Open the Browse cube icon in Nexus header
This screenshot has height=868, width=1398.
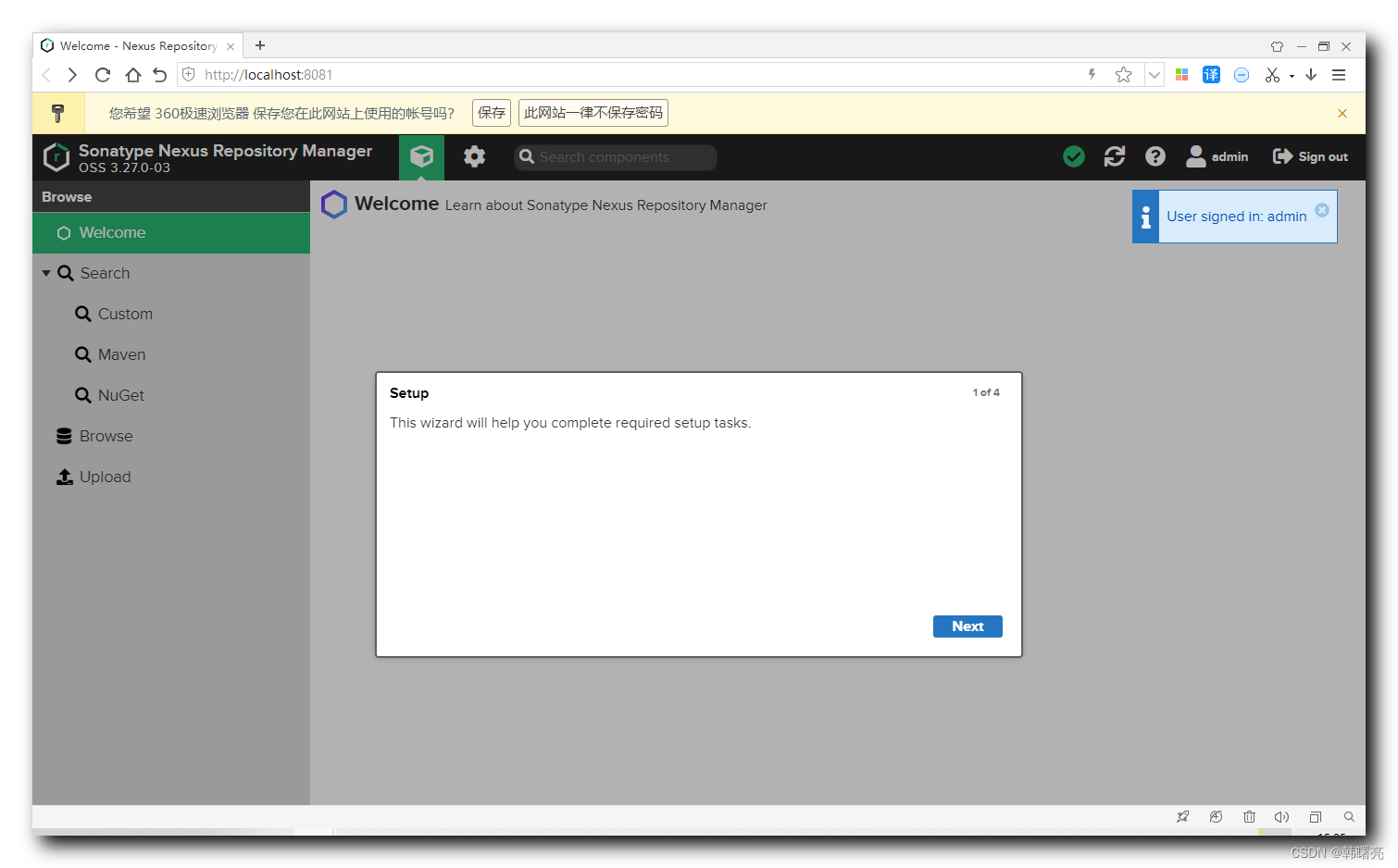point(421,156)
